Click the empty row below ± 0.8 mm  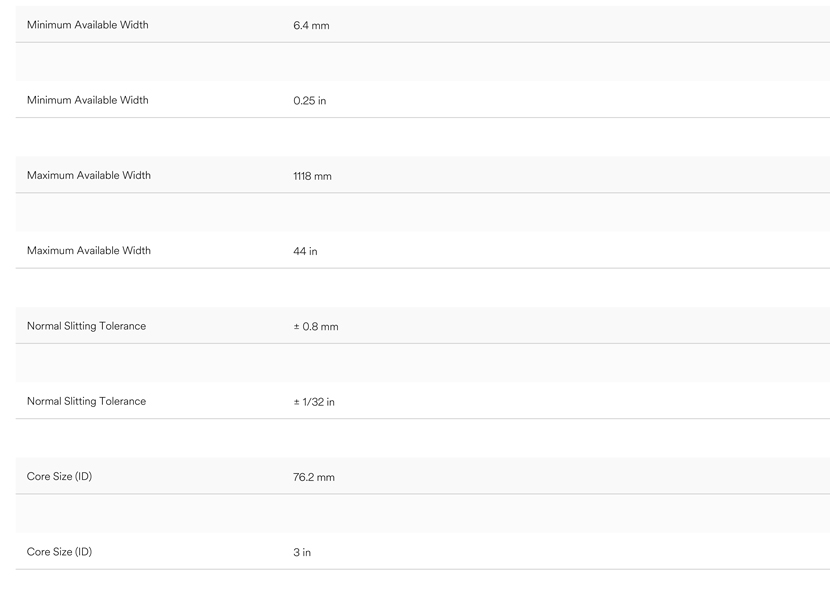423,363
